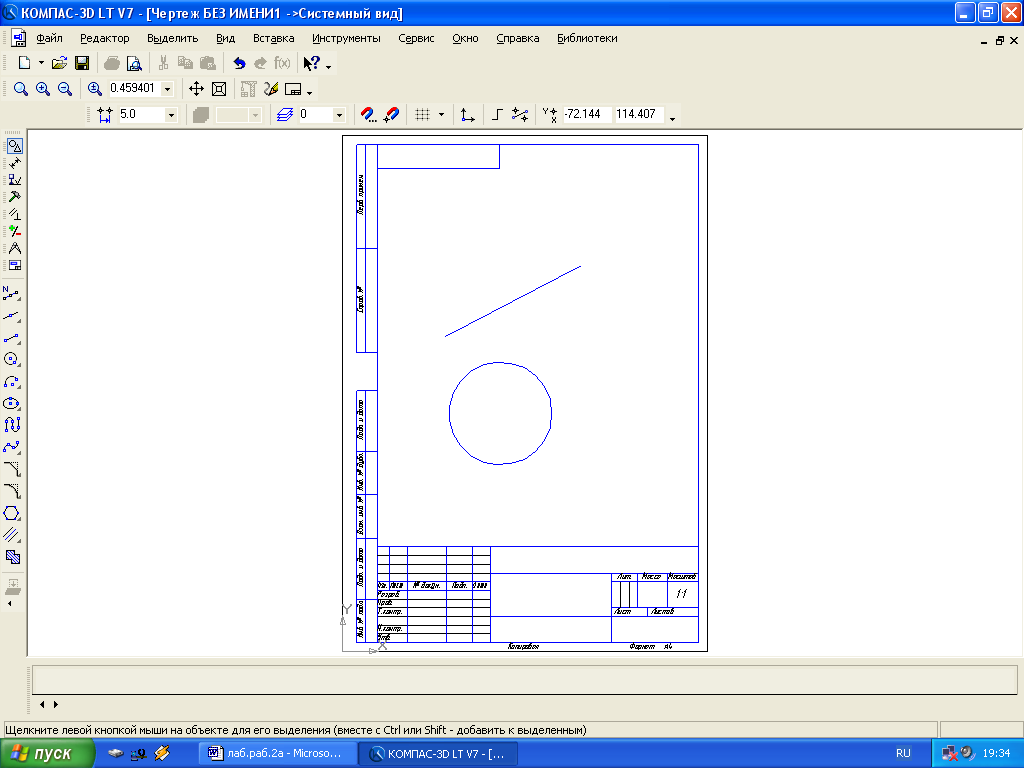Open the zoom scale 0.459401 dropdown
Image resolution: width=1024 pixels, height=768 pixels.
pos(168,89)
